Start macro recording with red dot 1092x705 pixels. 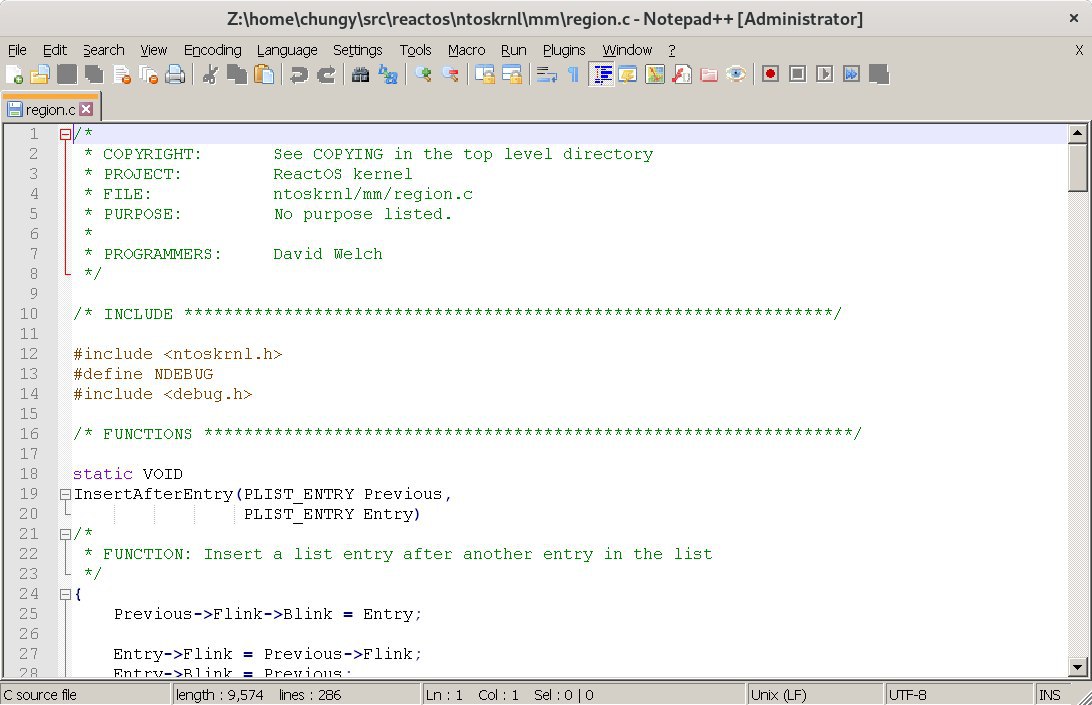click(770, 75)
